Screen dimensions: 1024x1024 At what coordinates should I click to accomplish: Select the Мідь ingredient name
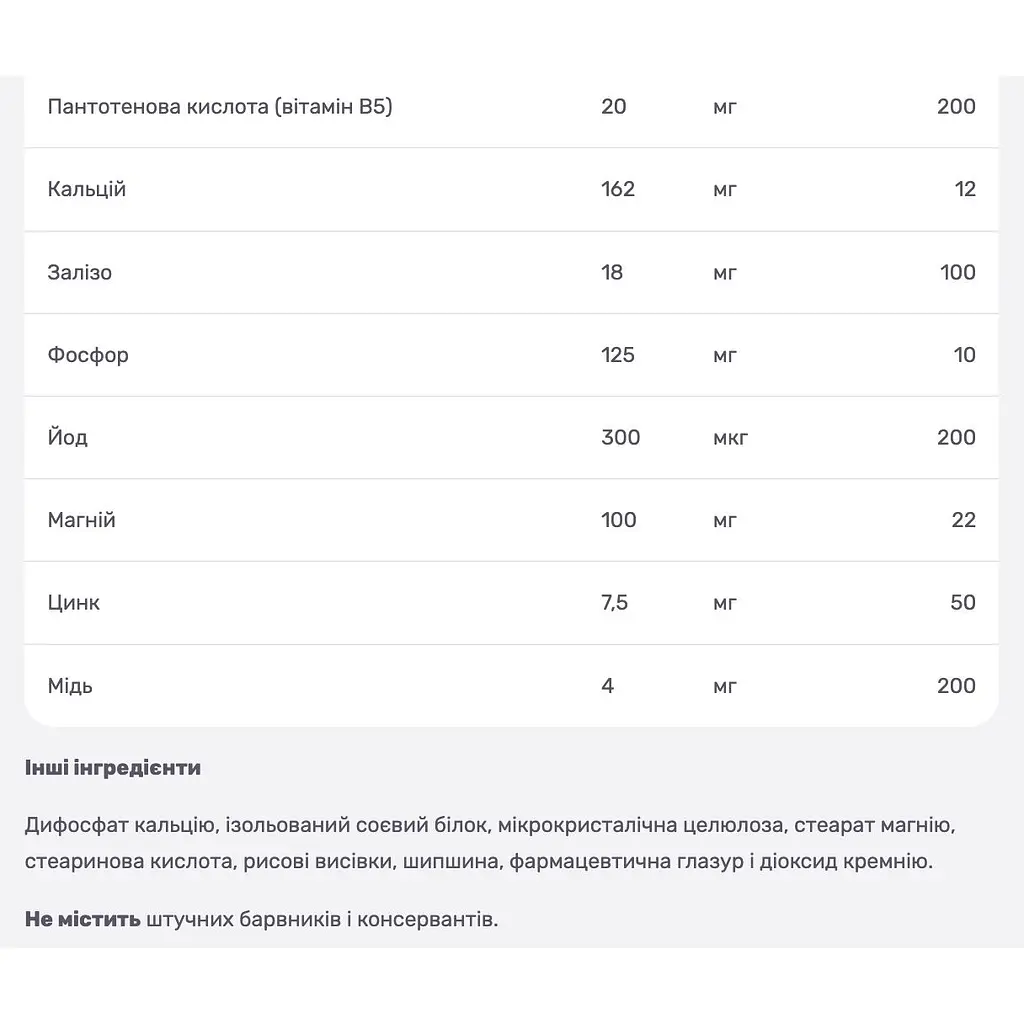click(x=71, y=685)
